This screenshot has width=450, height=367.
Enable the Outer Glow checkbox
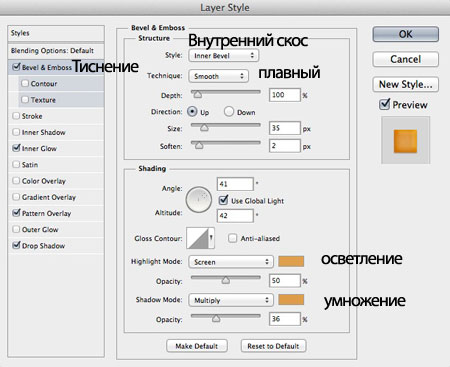[x=16, y=229]
